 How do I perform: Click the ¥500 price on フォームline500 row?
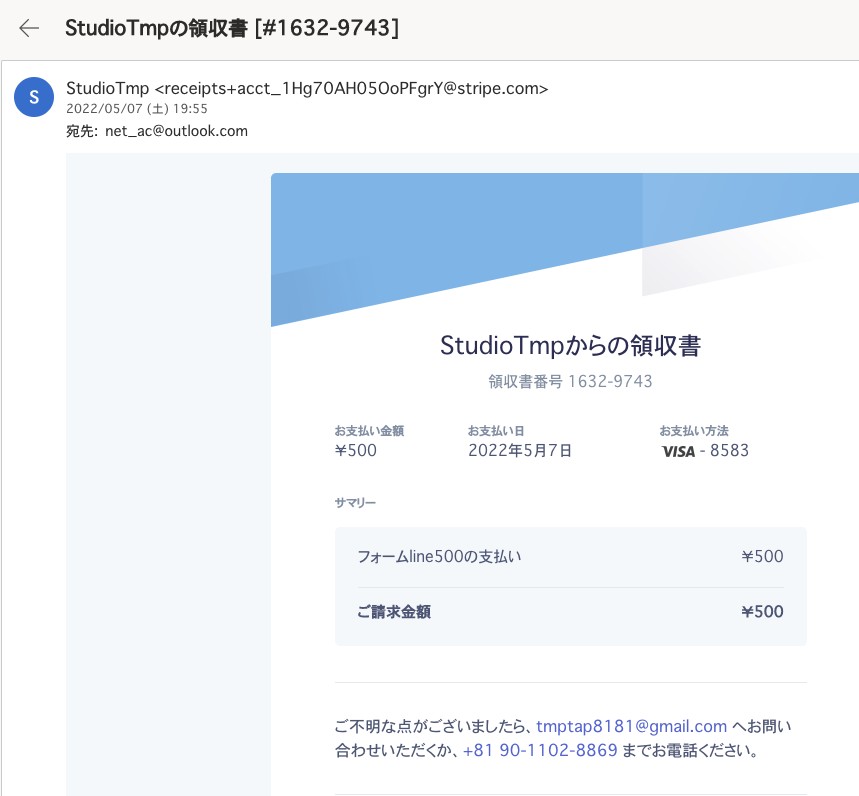pos(762,557)
